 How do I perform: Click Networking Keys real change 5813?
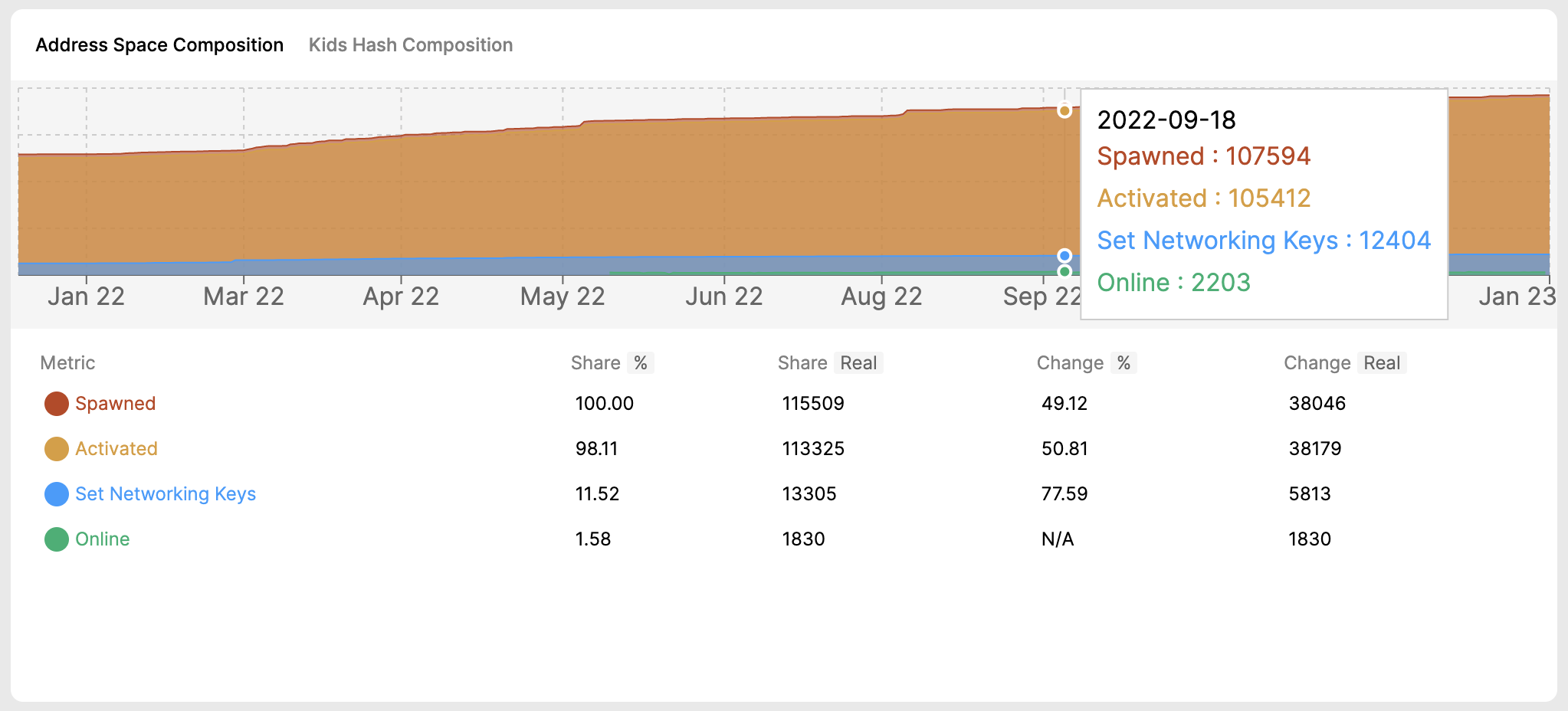[x=1310, y=494]
